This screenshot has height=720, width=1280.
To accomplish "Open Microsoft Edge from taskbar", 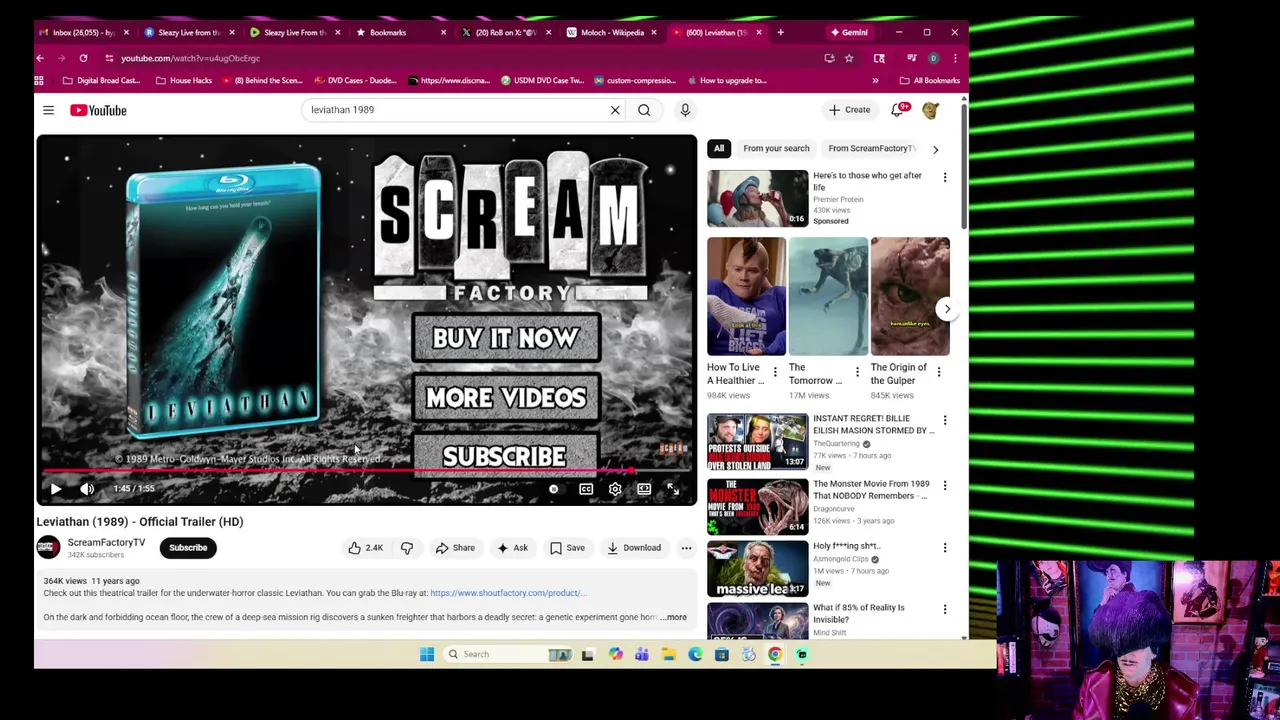I will (x=695, y=654).
